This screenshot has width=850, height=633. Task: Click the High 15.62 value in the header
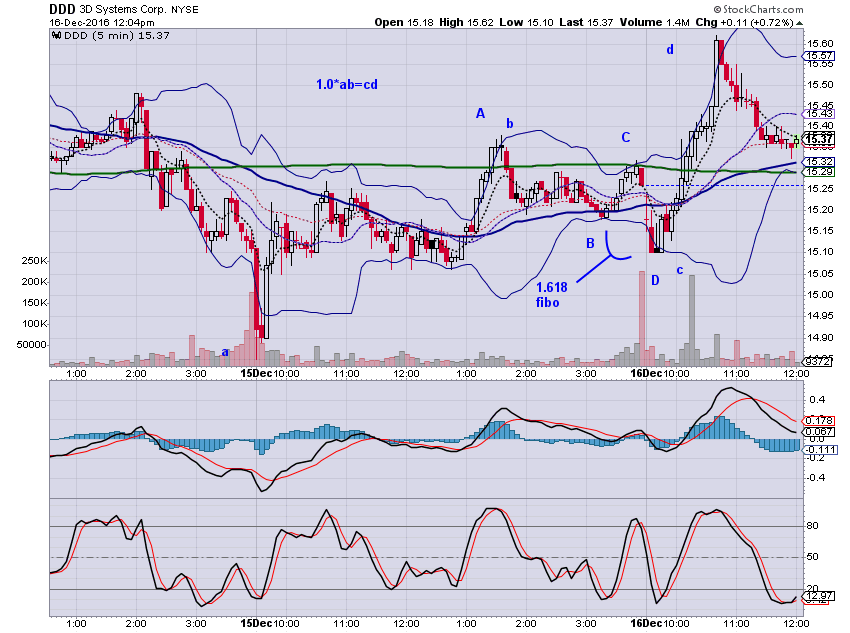[466, 22]
